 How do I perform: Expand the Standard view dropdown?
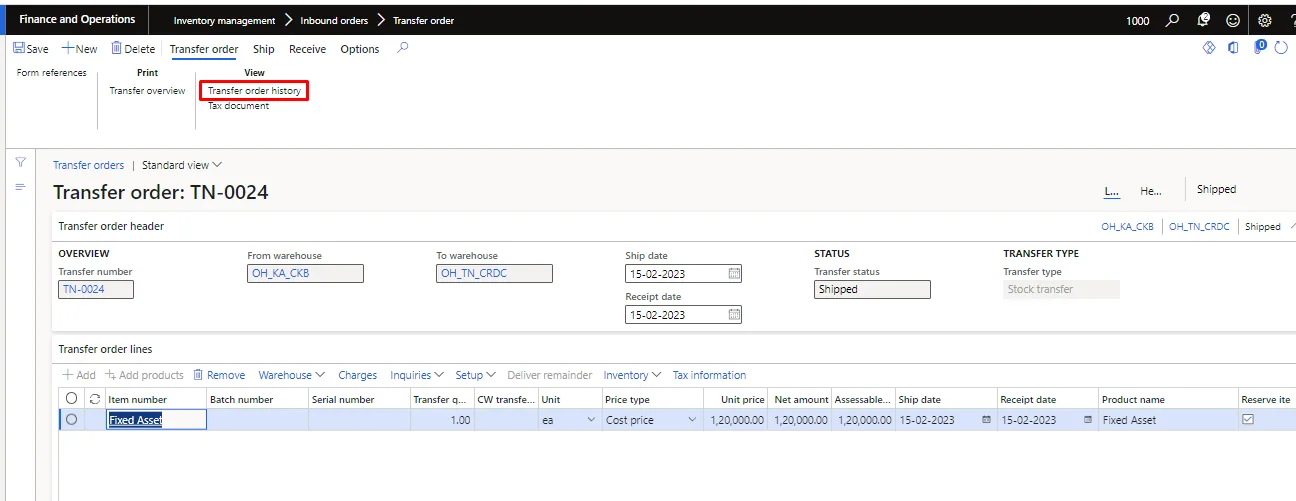(182, 165)
